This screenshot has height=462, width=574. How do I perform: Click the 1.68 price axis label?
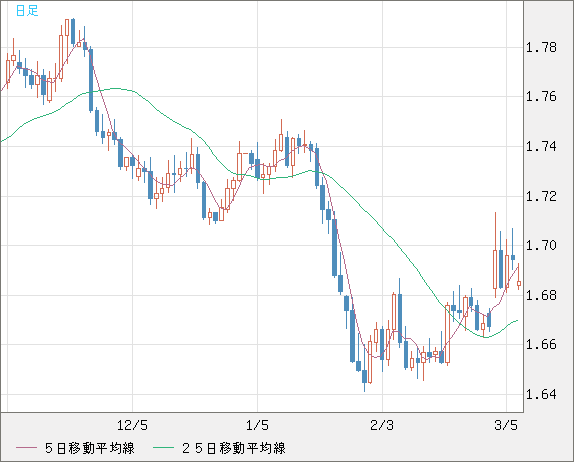541,295
